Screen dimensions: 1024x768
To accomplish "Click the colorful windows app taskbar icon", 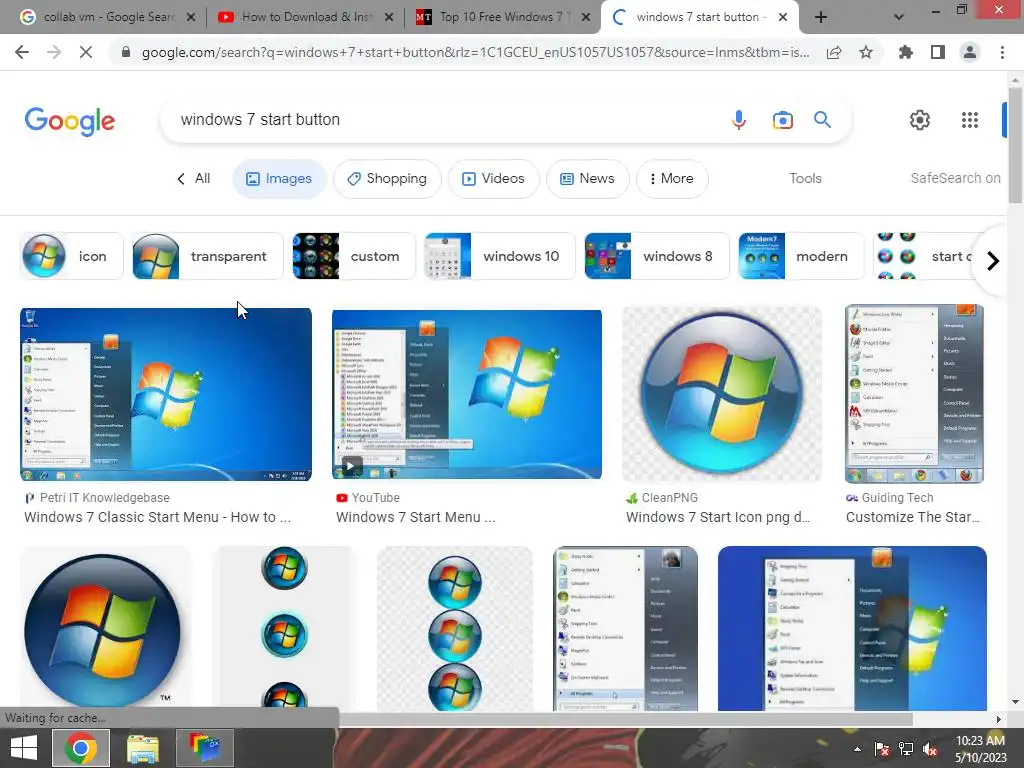I will coord(205,748).
